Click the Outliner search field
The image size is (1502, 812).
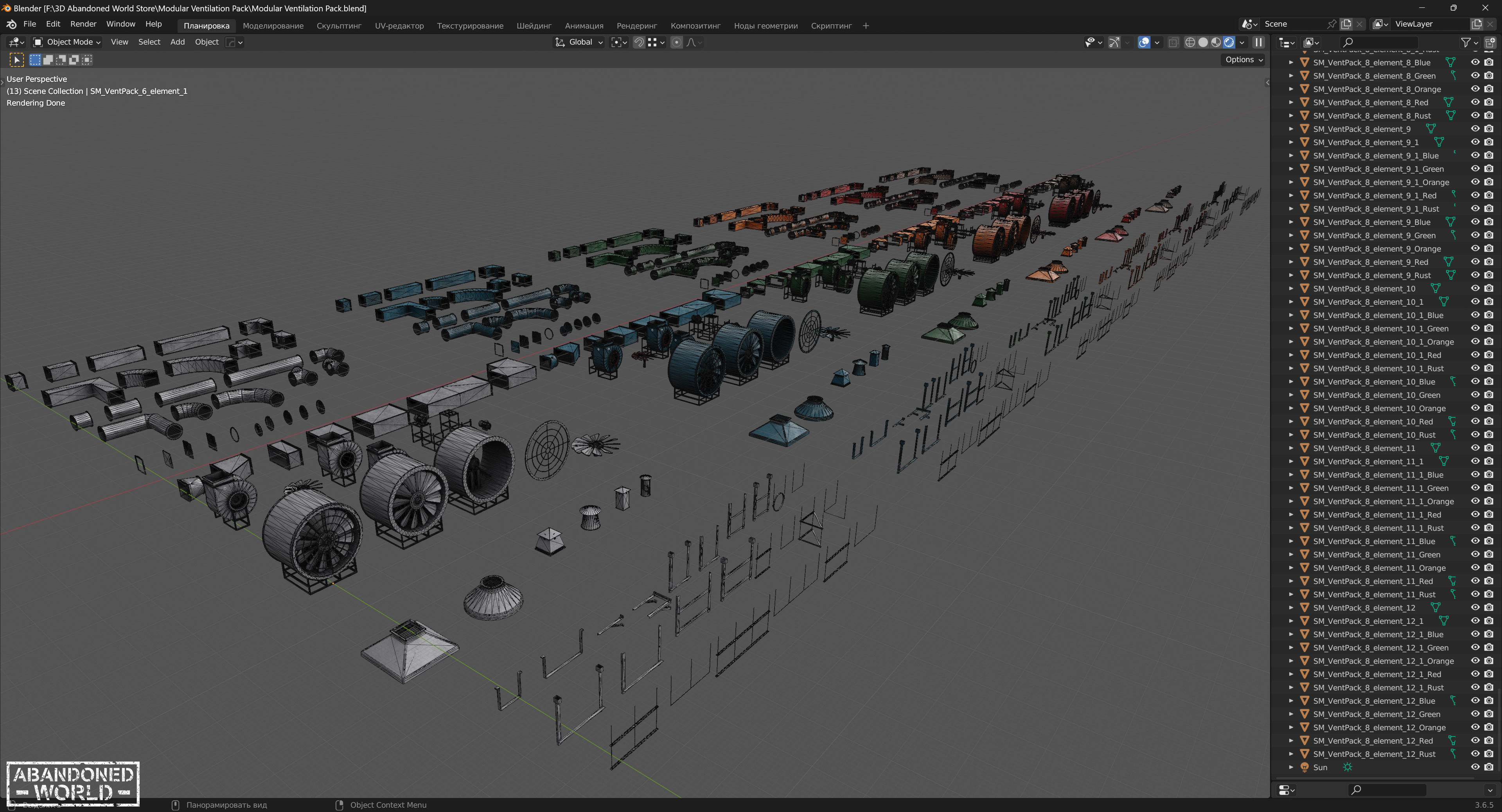pyautogui.click(x=1379, y=42)
